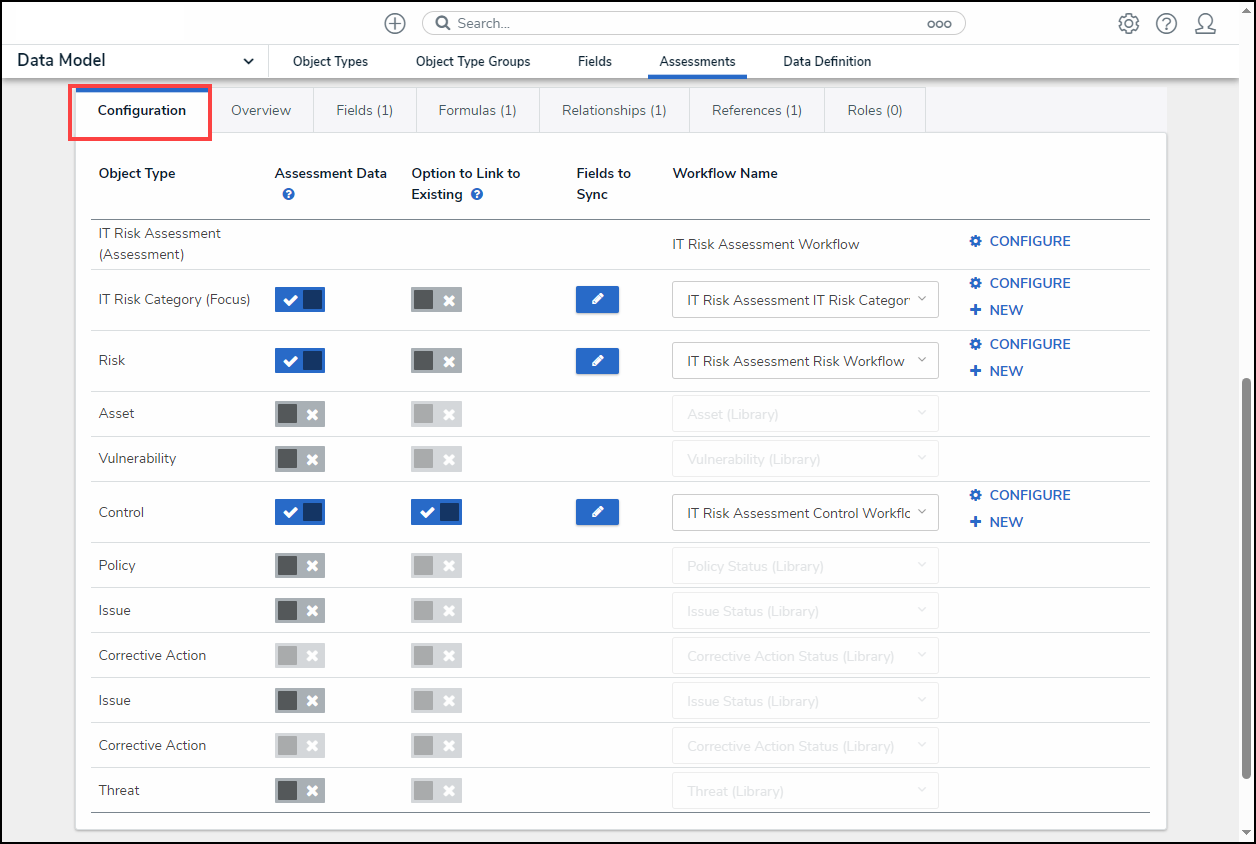Switch to the Relationships (1) tab
Screen dimensions: 1256x844
click(x=614, y=110)
